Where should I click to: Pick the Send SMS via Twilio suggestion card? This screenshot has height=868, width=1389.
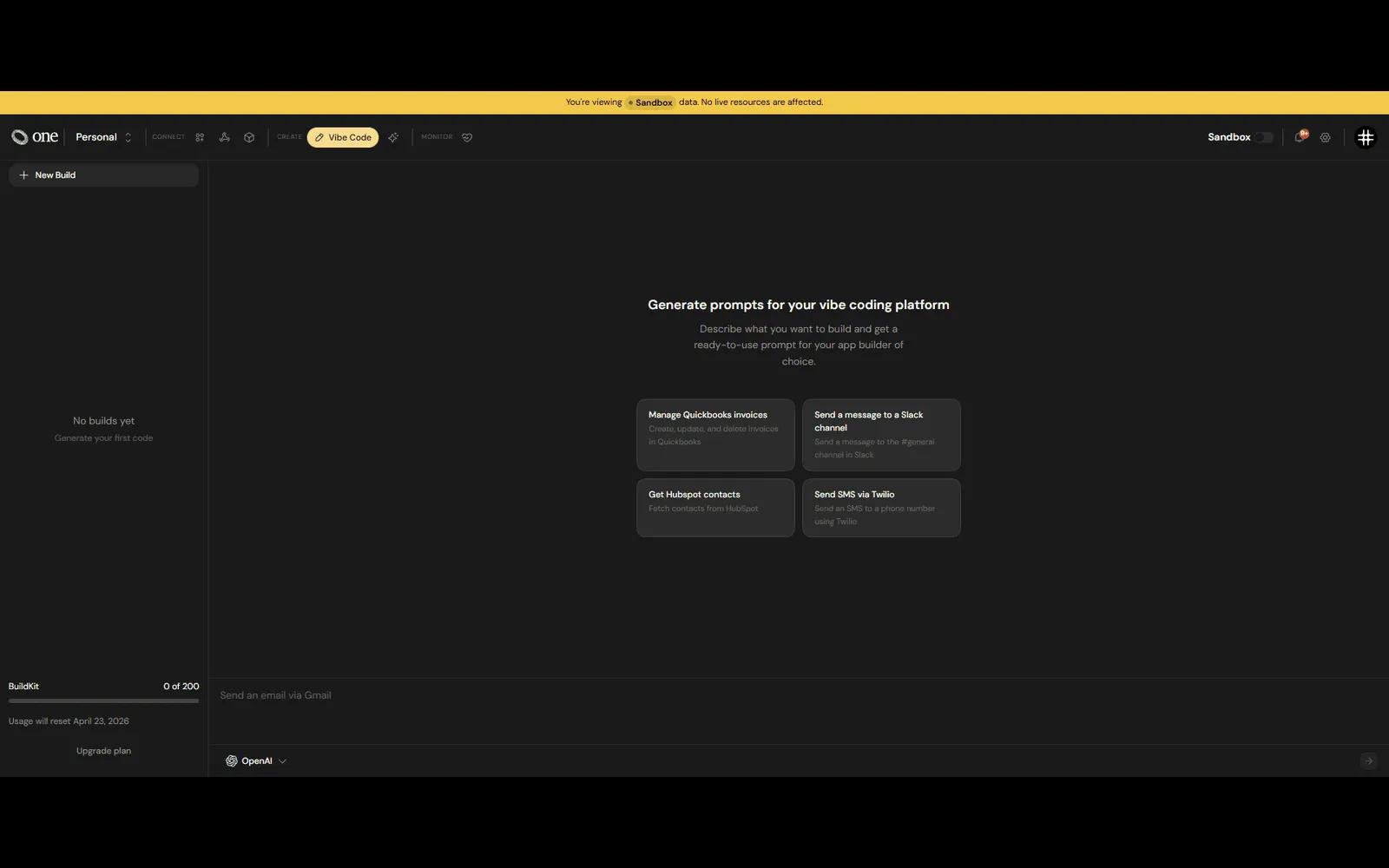pos(881,508)
